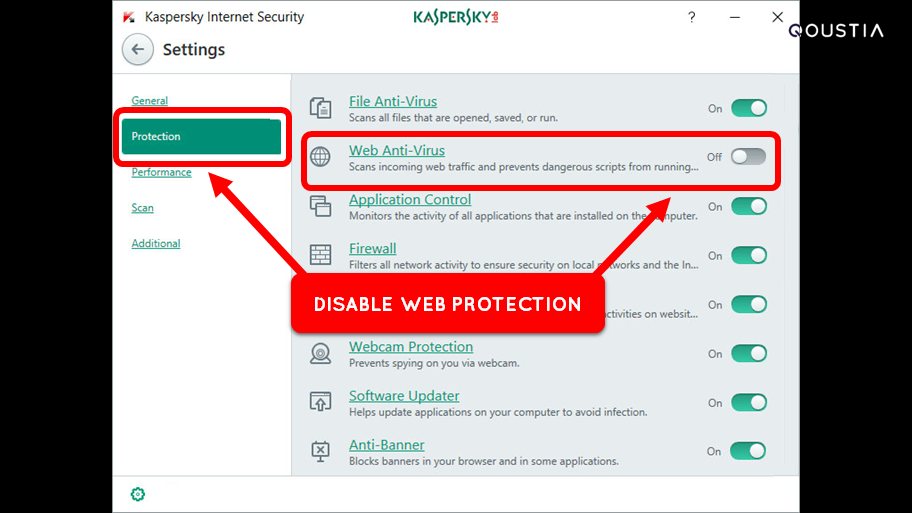Image resolution: width=912 pixels, height=513 pixels.
Task: Select the Protection settings tab
Action: [201, 137]
